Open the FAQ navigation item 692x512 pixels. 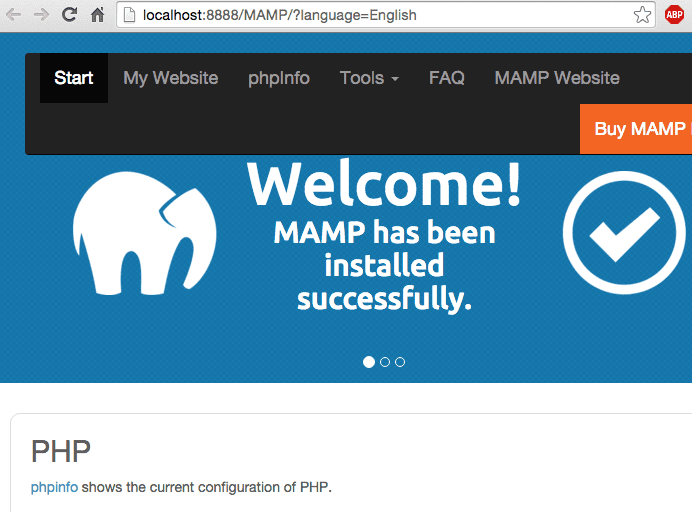pyautogui.click(x=447, y=78)
